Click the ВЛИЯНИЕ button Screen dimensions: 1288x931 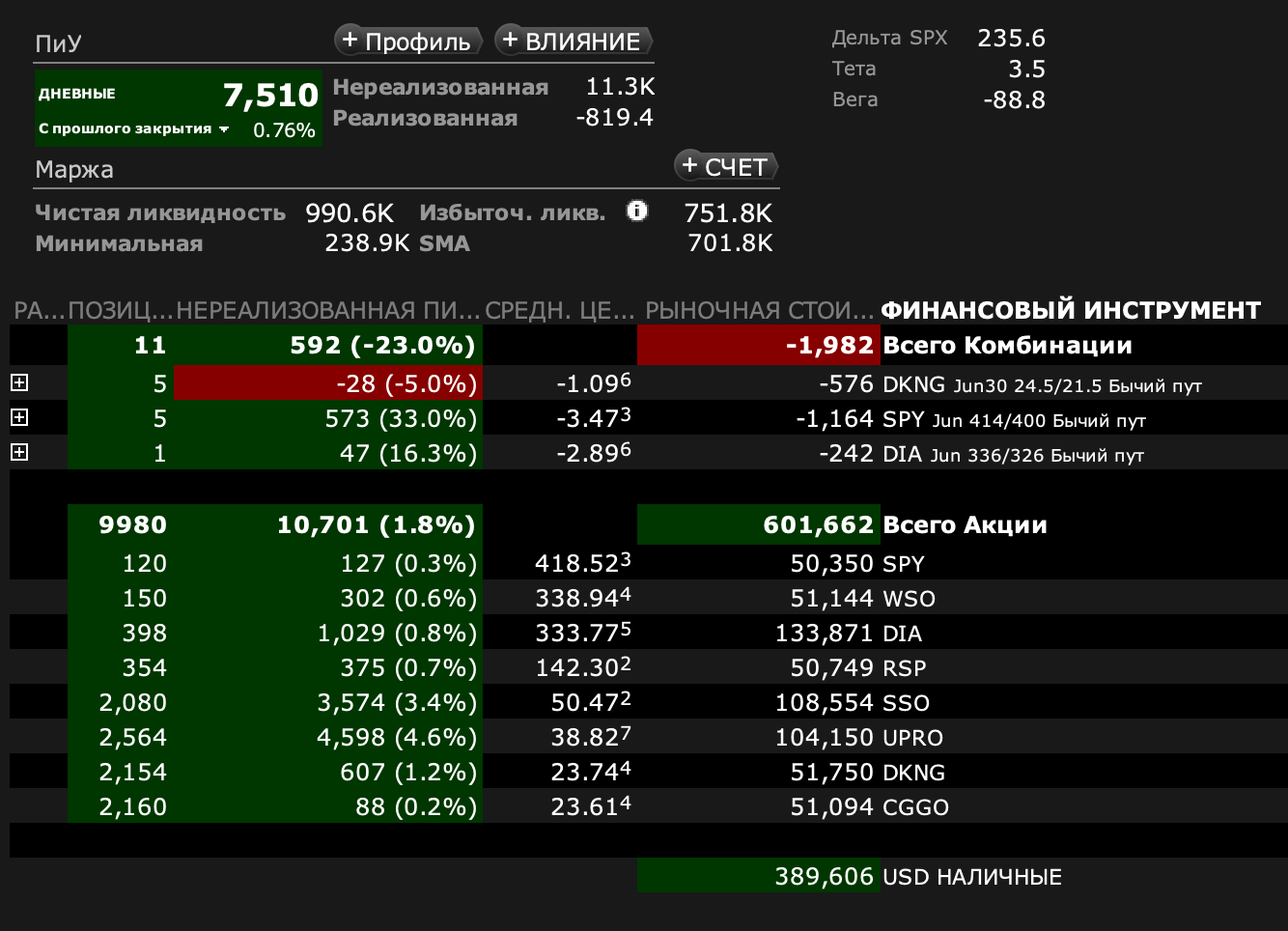[574, 41]
